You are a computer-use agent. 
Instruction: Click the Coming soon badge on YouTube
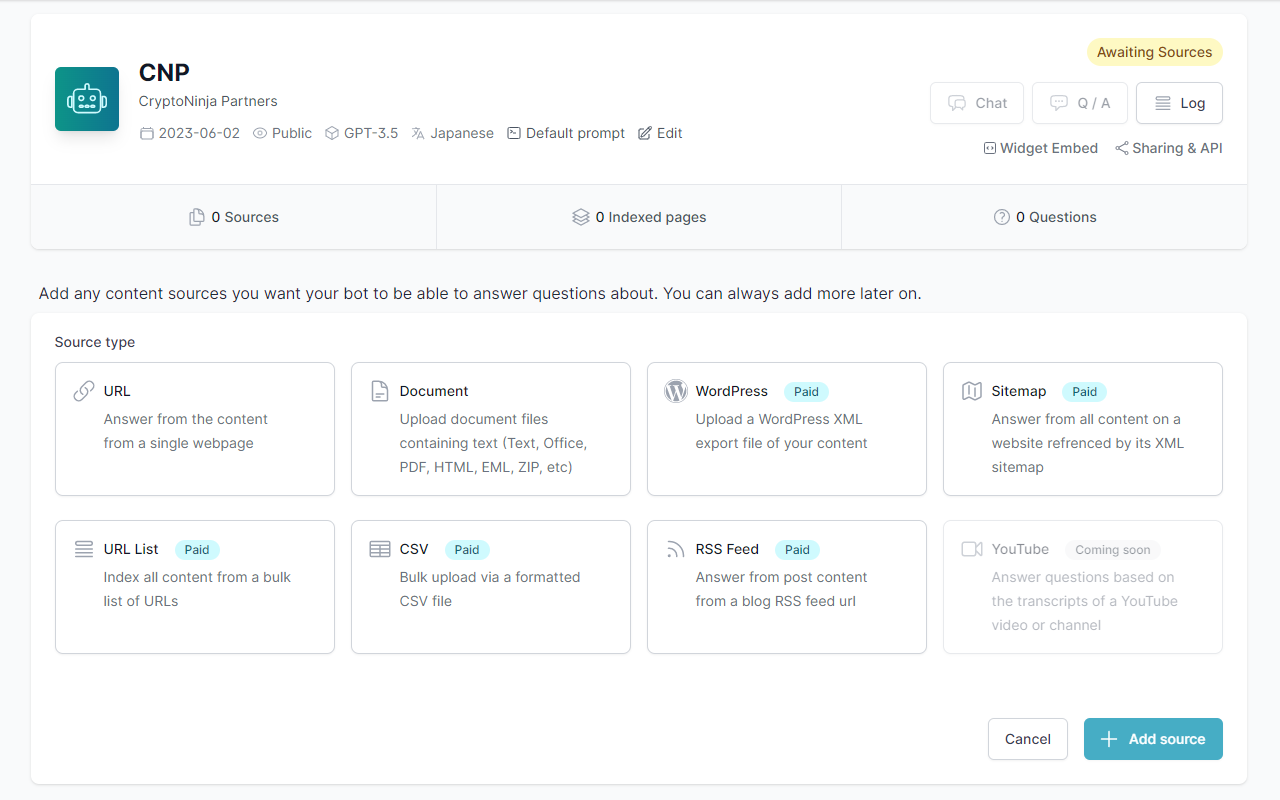pos(1112,550)
